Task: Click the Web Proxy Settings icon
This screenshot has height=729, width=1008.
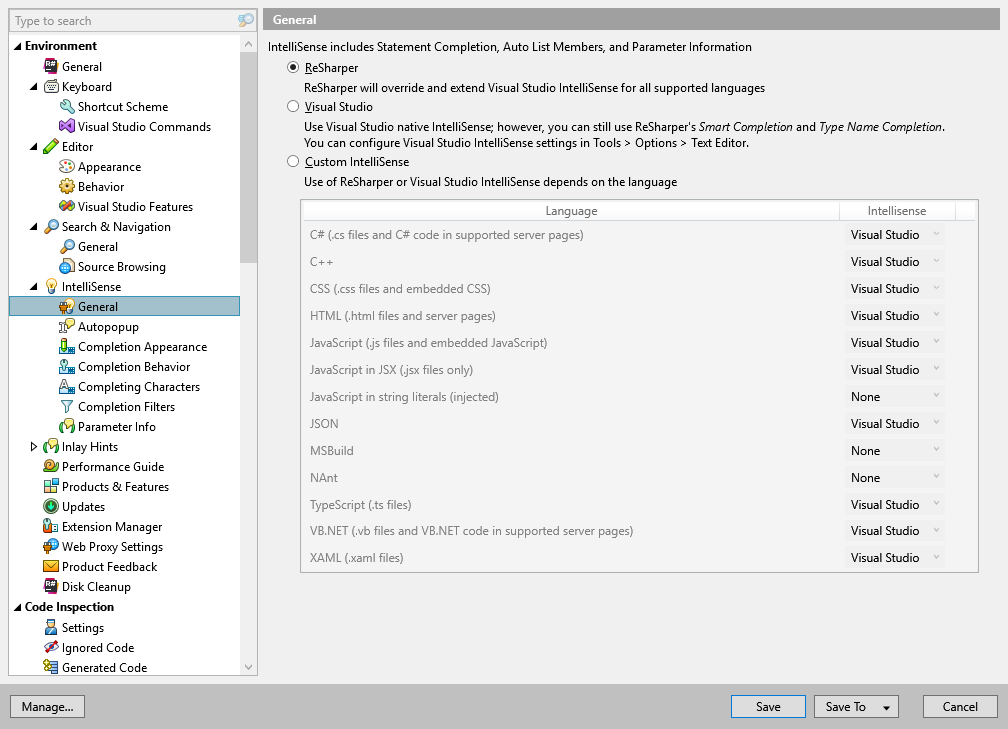Action: (x=51, y=547)
